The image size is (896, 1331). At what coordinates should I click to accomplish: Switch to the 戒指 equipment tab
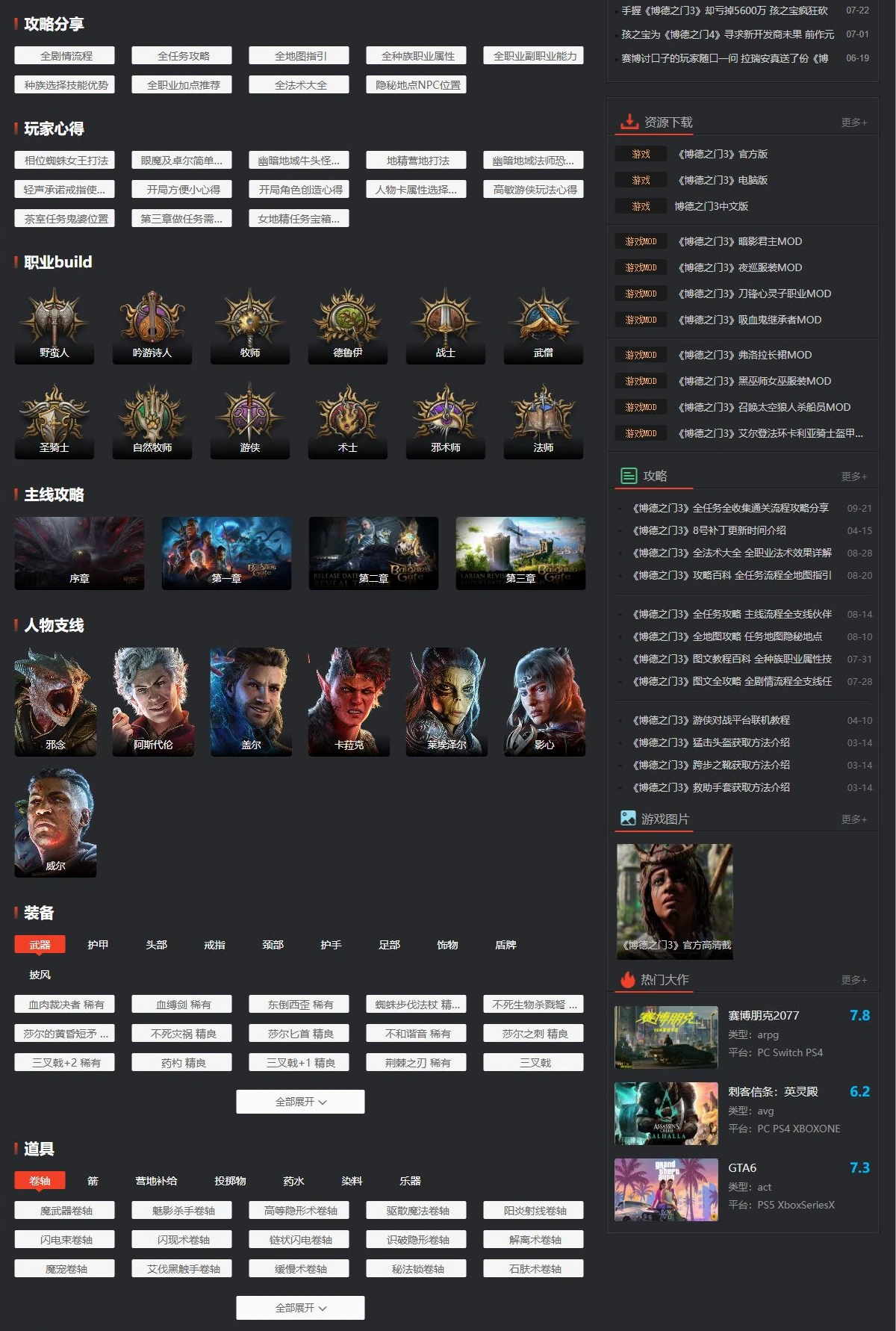[214, 945]
